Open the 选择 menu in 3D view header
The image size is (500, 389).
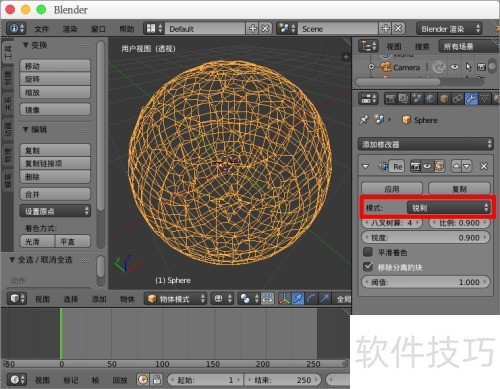pyautogui.click(x=71, y=299)
